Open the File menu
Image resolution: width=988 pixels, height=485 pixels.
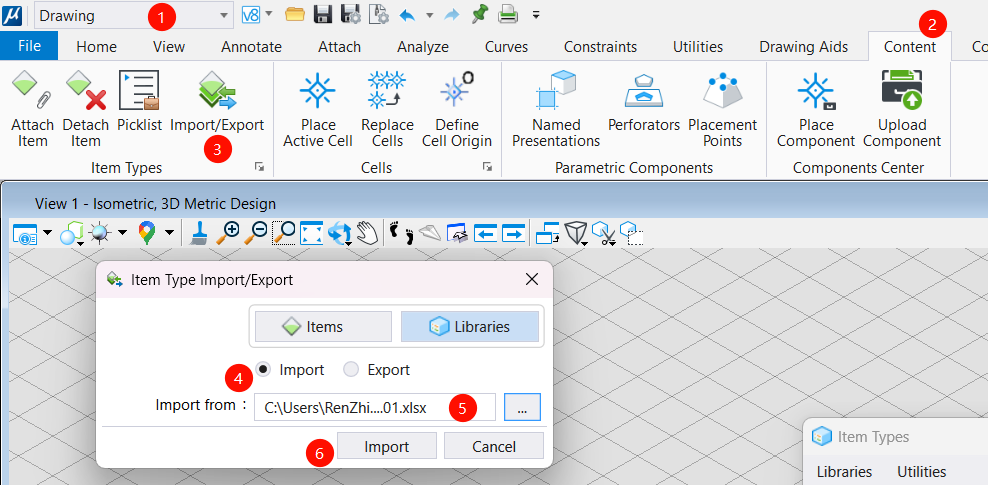29,46
